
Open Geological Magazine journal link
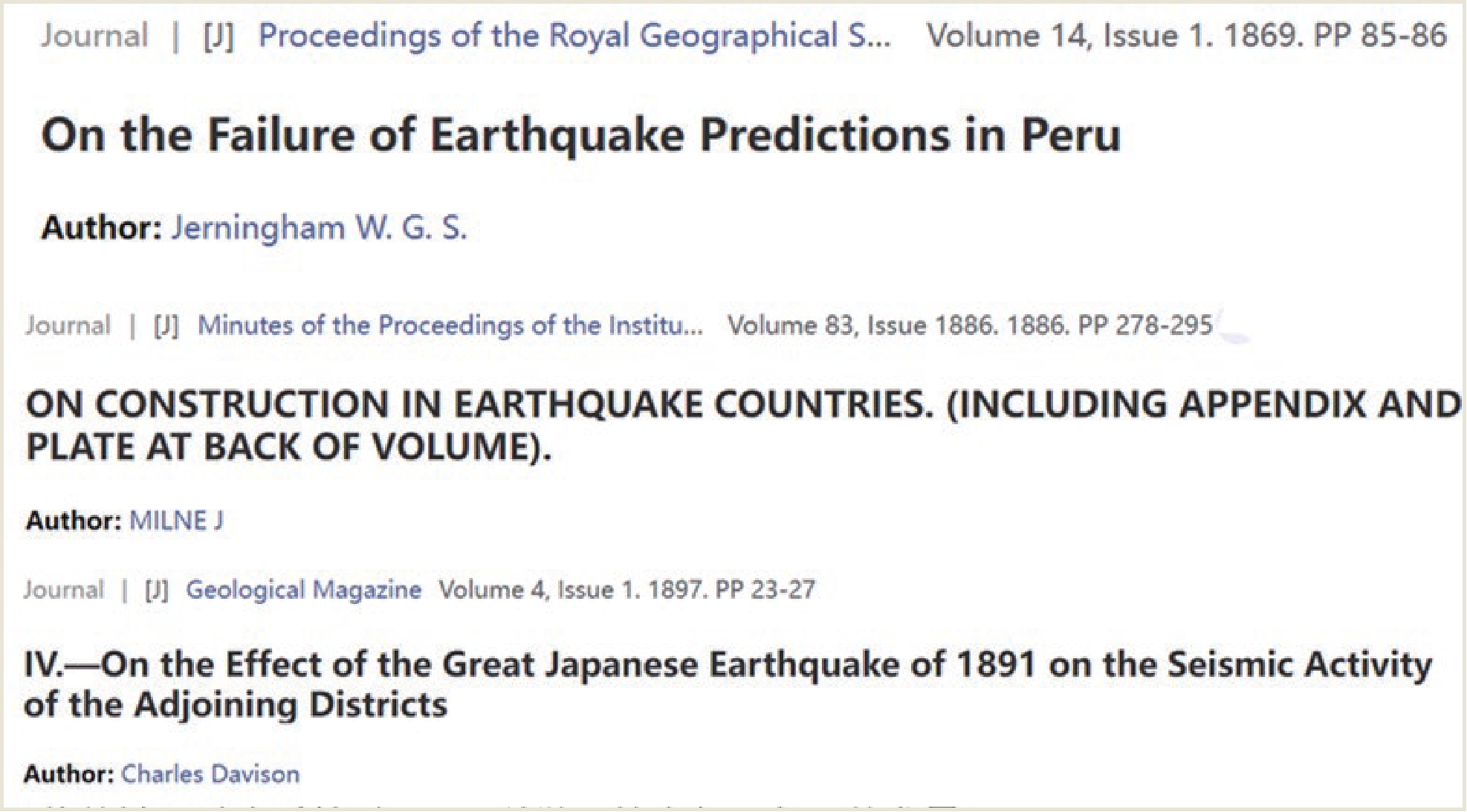pyautogui.click(x=303, y=590)
